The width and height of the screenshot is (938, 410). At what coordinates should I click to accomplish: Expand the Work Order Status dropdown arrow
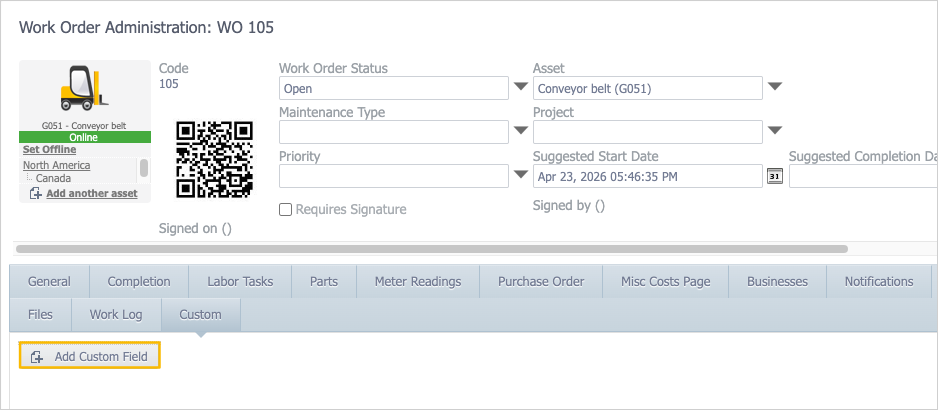click(521, 87)
